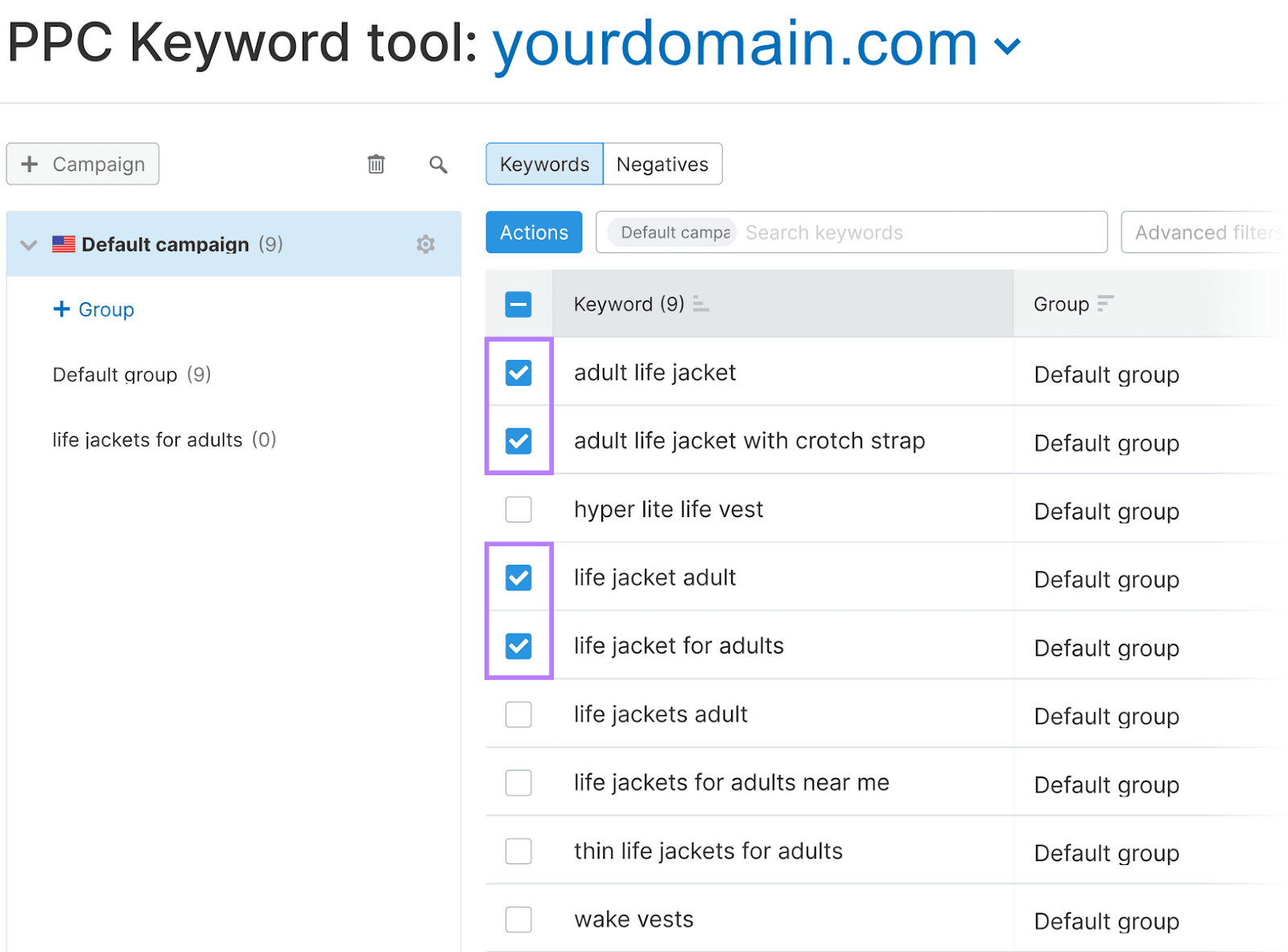Uncheck 'adult life jacket' checkbox
Image resolution: width=1288 pixels, height=952 pixels.
click(x=518, y=373)
